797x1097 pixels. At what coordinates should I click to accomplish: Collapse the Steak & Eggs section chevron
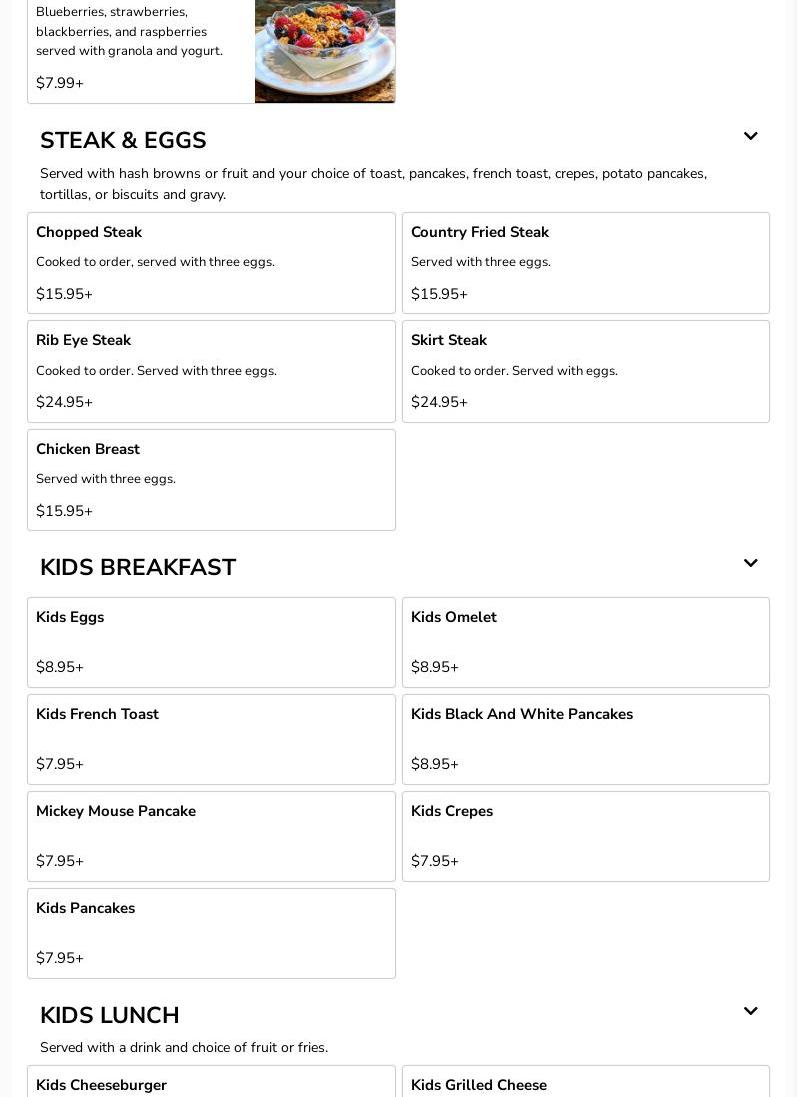coord(750,137)
